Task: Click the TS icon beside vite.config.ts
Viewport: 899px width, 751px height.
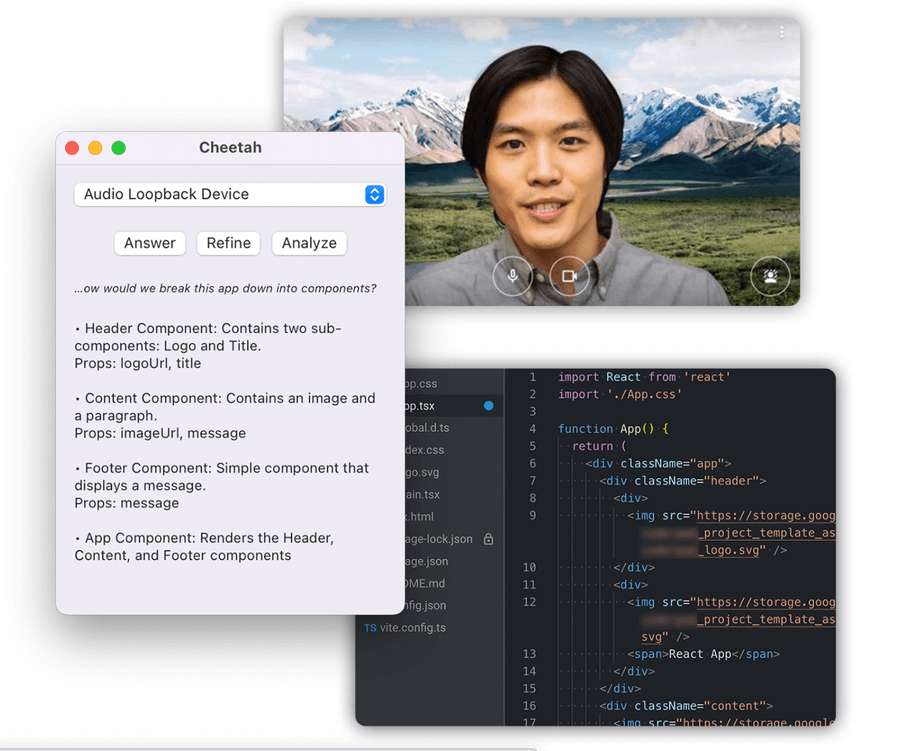Action: pos(370,628)
